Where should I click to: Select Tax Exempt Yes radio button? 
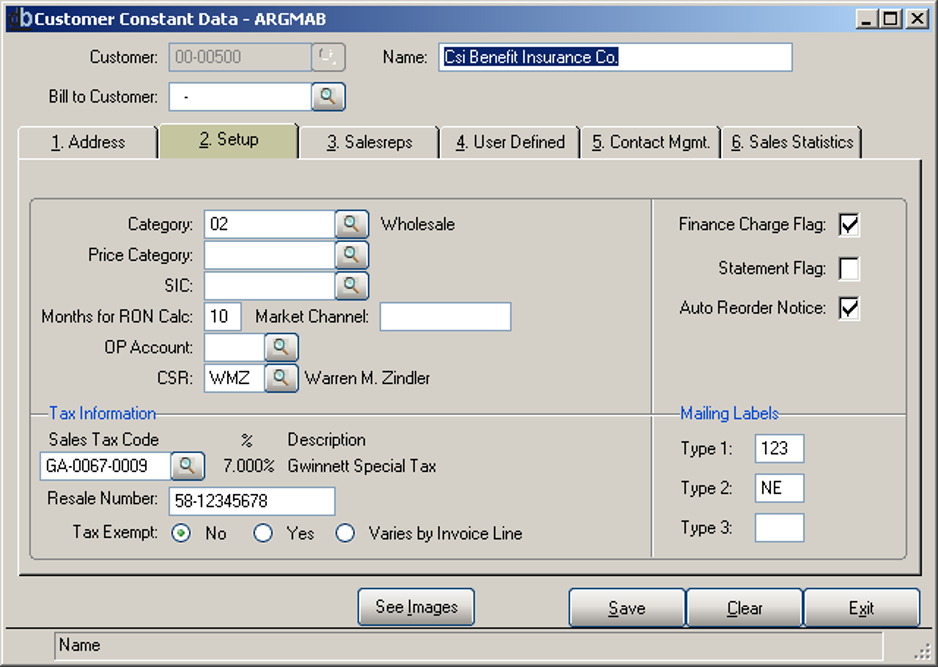(263, 533)
